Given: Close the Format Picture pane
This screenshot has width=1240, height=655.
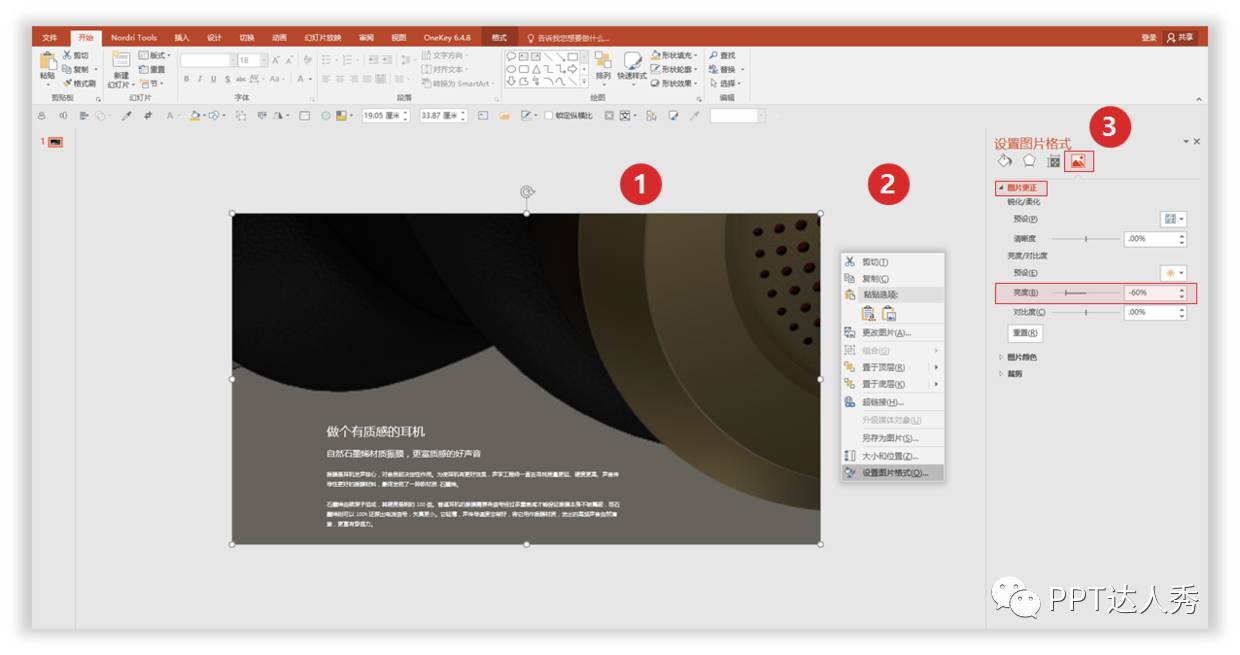Looking at the screenshot, I should [x=1197, y=142].
